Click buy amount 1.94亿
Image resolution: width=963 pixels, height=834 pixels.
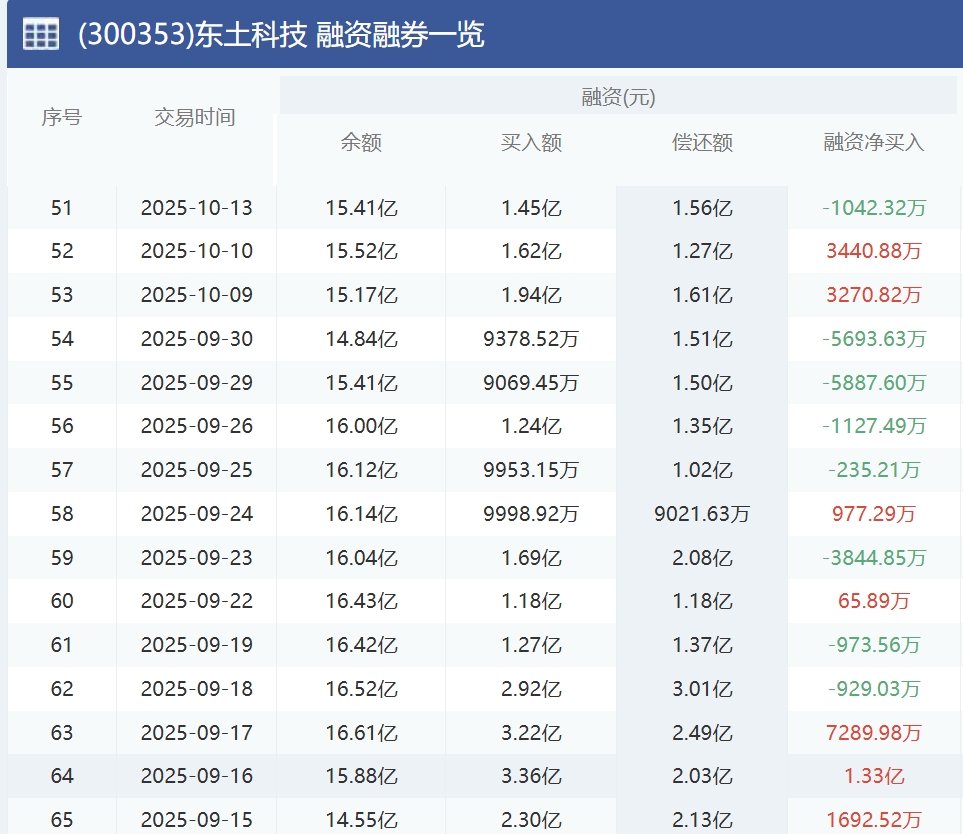(531, 295)
